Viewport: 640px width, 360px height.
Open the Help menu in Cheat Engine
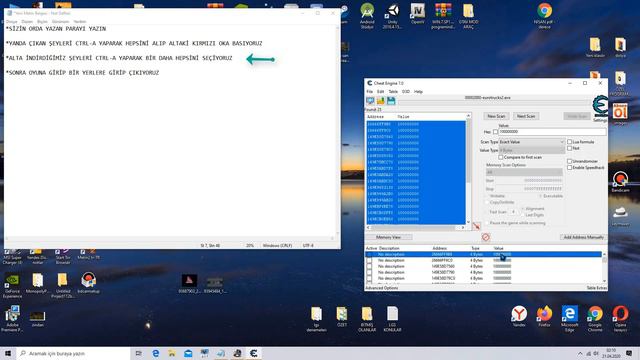point(418,92)
